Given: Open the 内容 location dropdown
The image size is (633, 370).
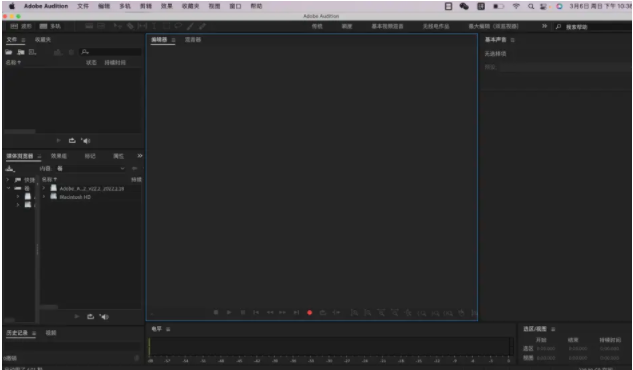Looking at the screenshot, I should (91, 168).
